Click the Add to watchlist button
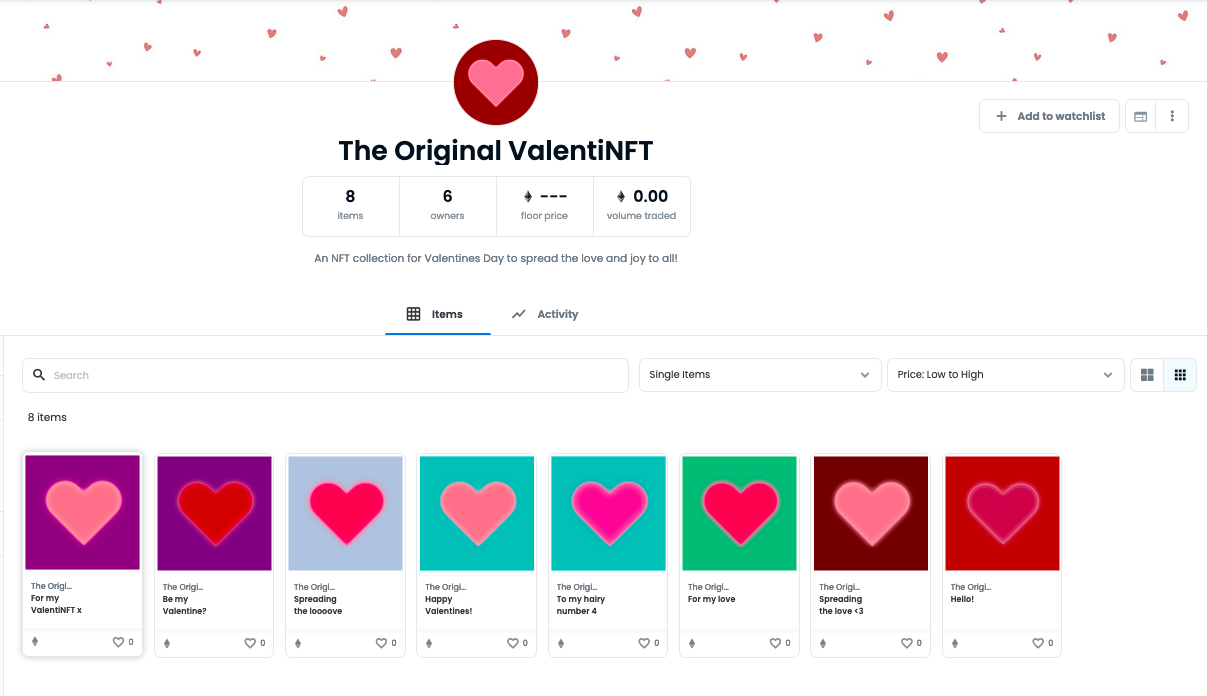 click(1049, 115)
